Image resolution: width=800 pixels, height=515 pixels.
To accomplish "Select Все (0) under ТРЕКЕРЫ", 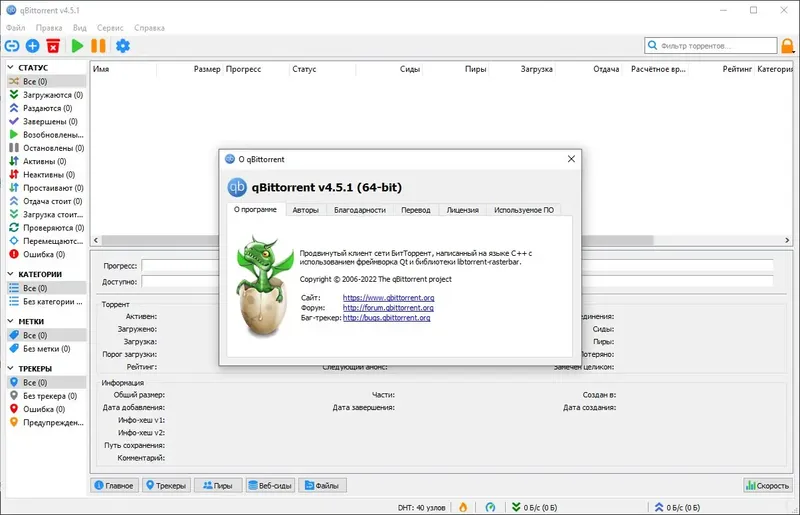I will [46, 382].
